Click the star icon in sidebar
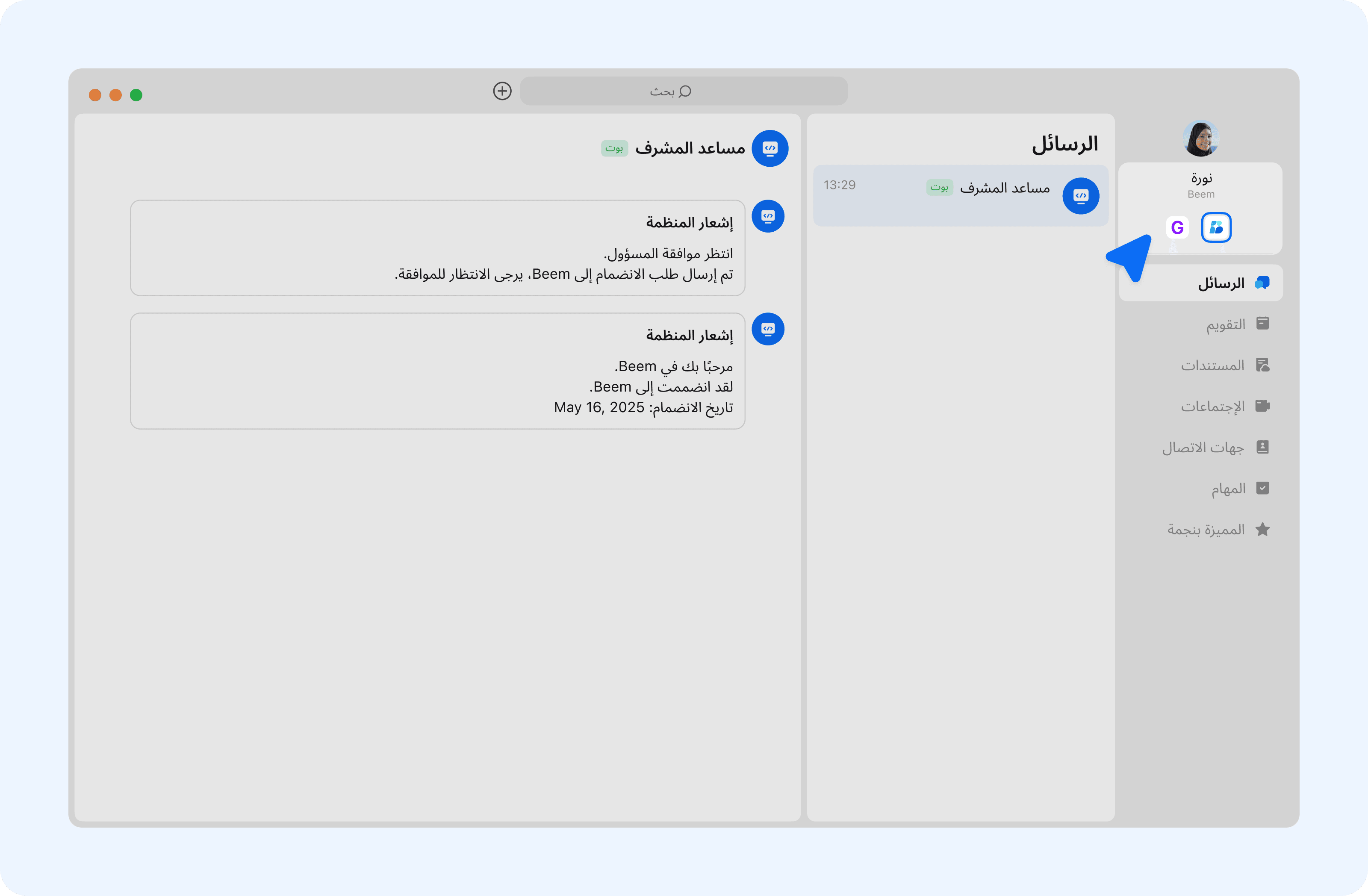This screenshot has height=896, width=1368. pyautogui.click(x=1263, y=529)
